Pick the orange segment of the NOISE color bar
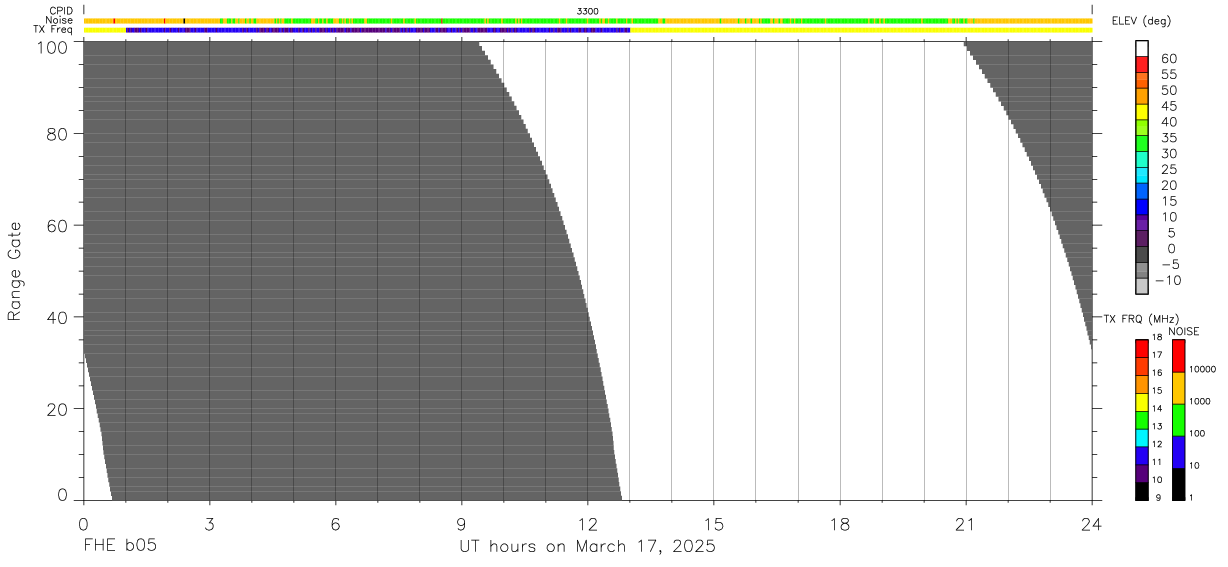The image size is (1228, 567). (x=1178, y=388)
